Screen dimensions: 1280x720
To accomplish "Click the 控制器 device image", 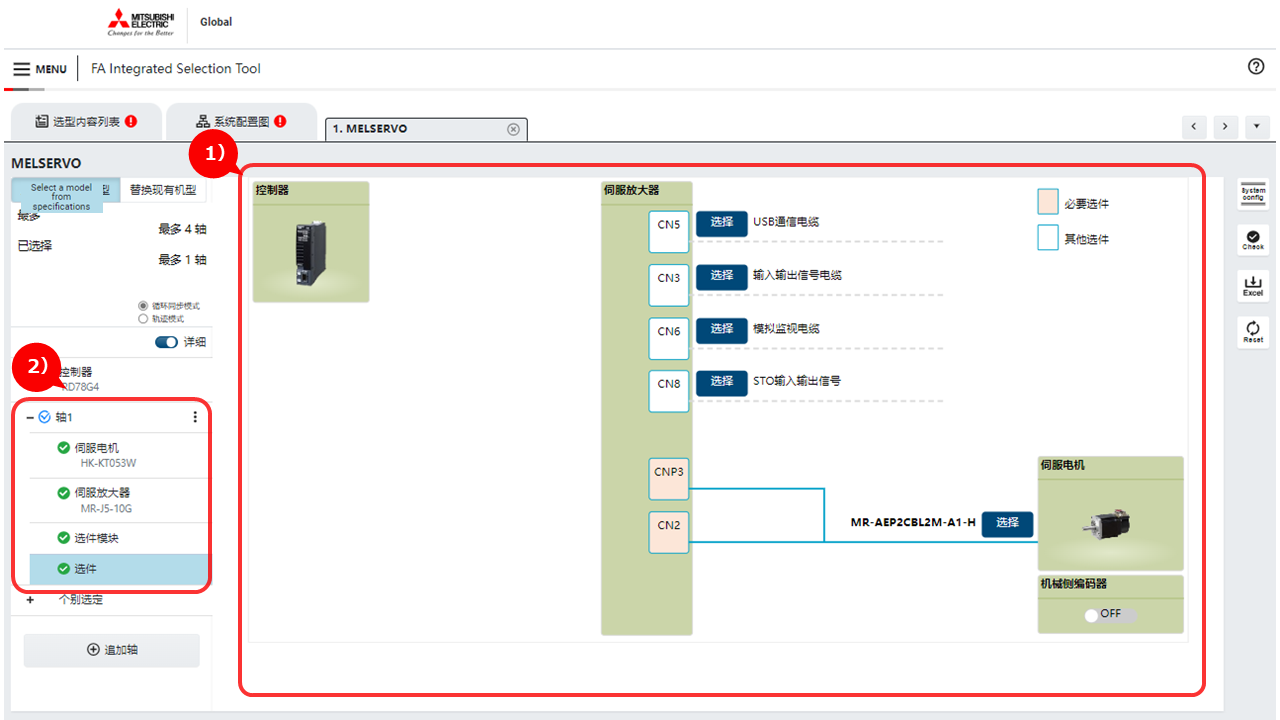I will (x=311, y=254).
